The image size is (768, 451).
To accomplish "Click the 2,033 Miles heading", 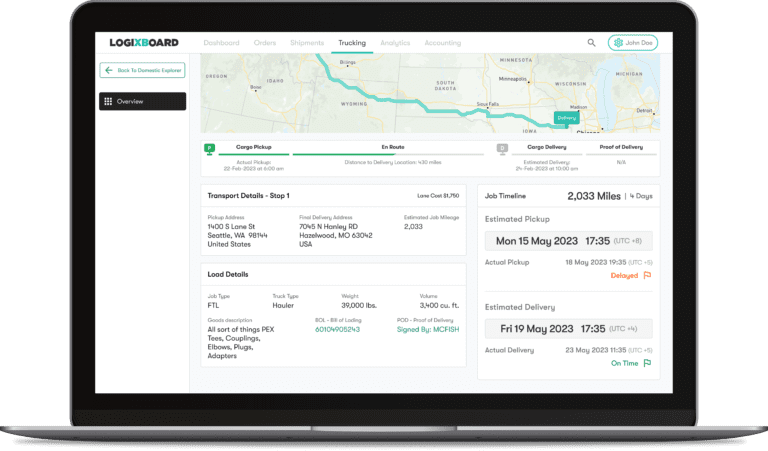I will 594,196.
